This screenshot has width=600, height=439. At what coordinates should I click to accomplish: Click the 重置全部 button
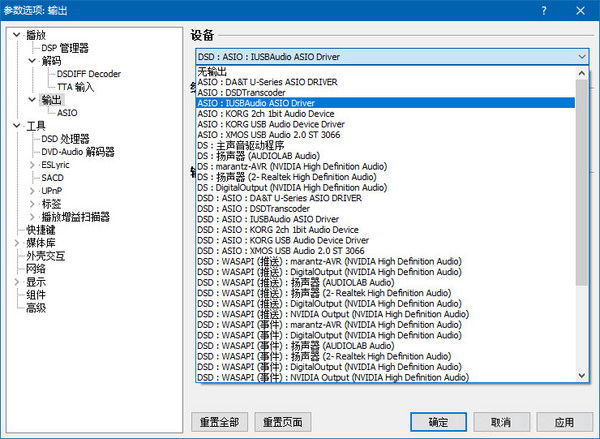(x=219, y=422)
